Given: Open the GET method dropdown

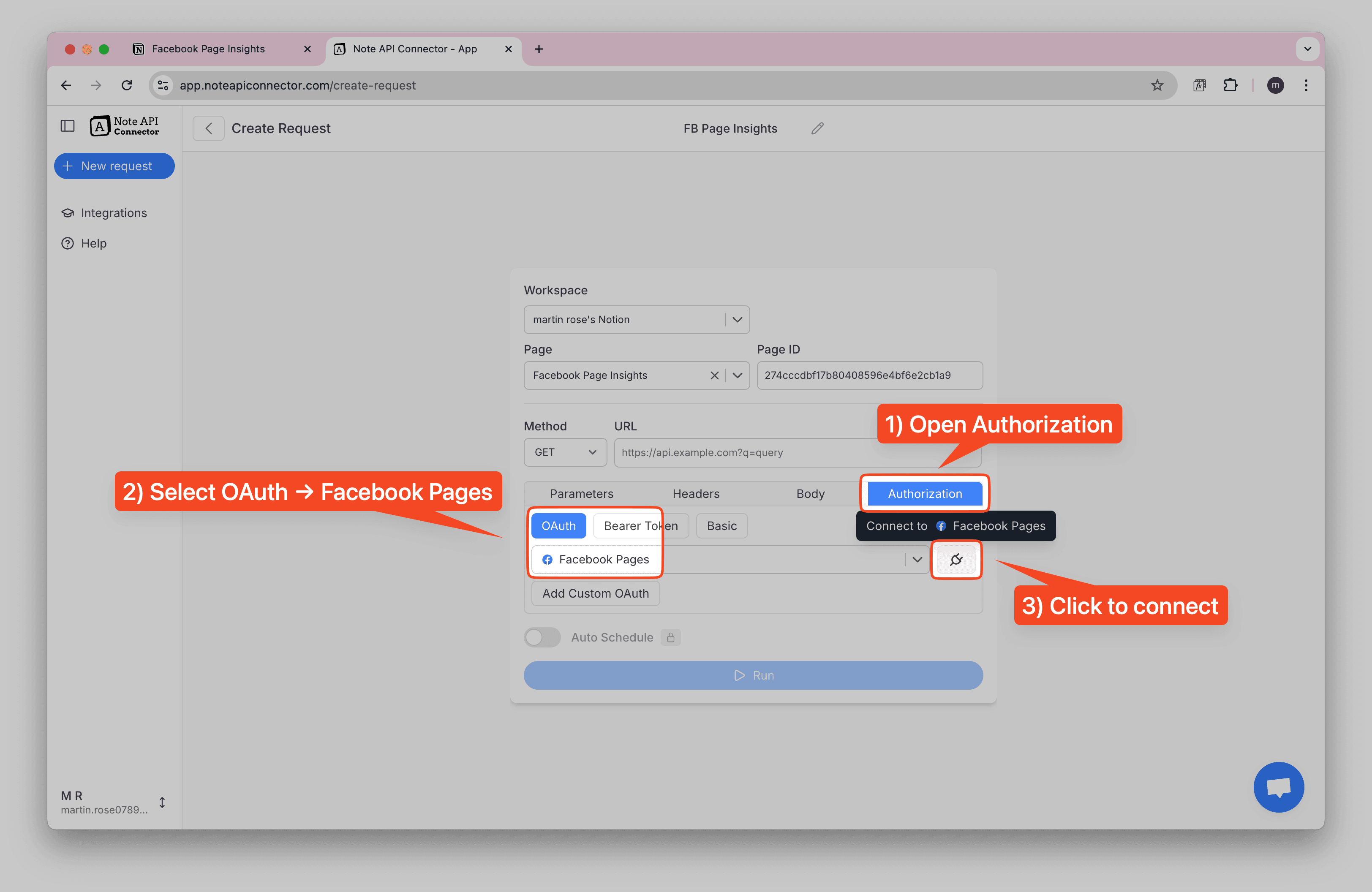Looking at the screenshot, I should pyautogui.click(x=565, y=452).
